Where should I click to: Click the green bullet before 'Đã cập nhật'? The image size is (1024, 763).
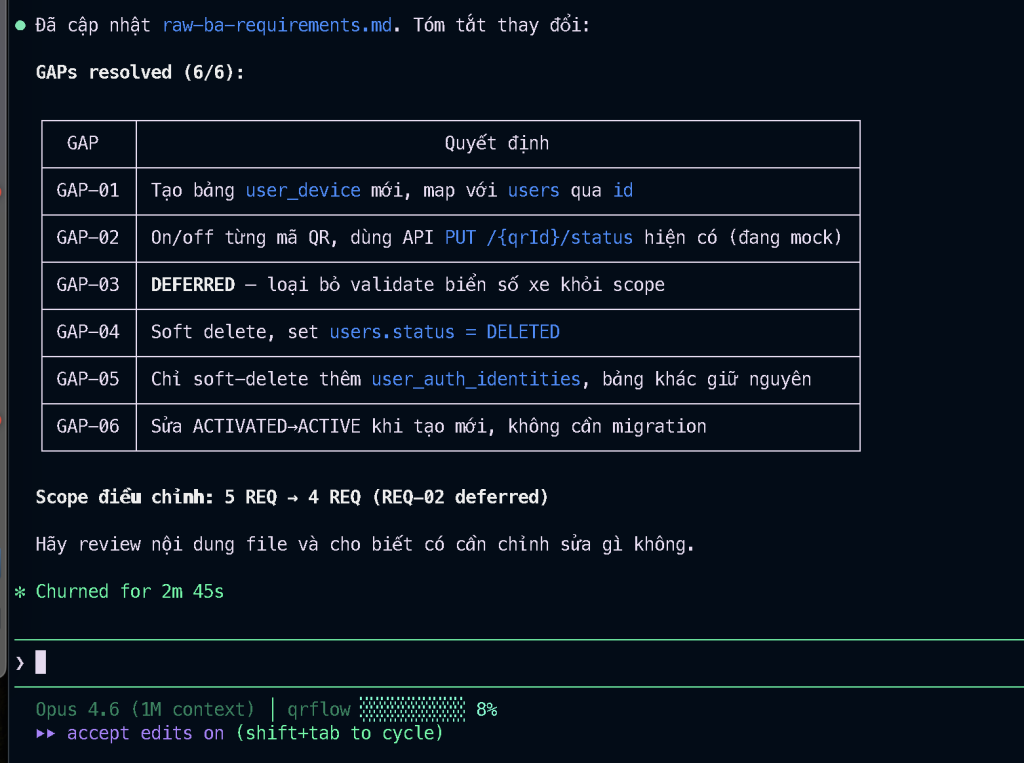point(20,24)
